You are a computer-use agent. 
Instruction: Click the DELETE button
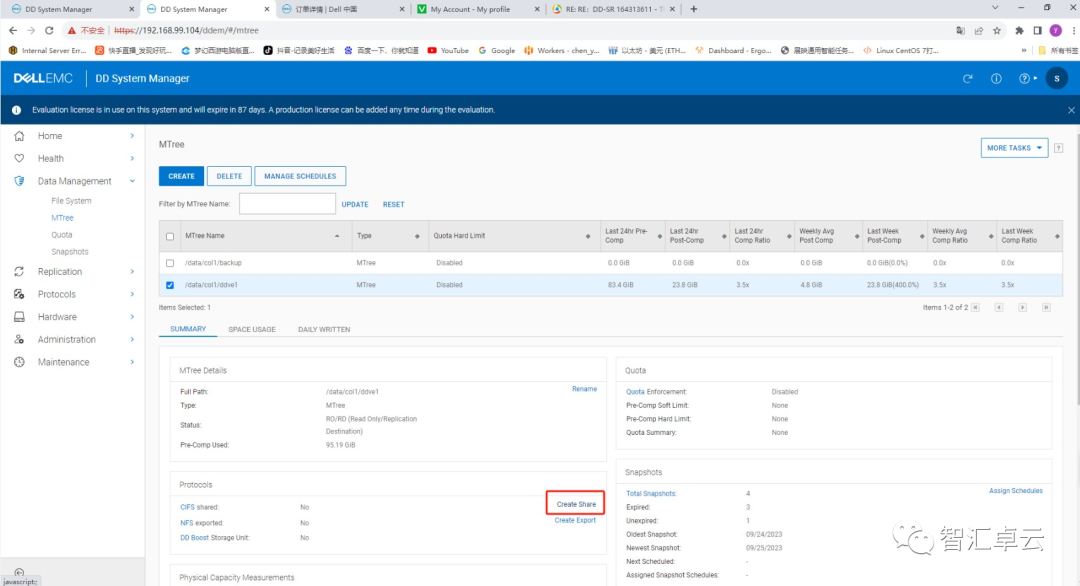click(x=229, y=176)
